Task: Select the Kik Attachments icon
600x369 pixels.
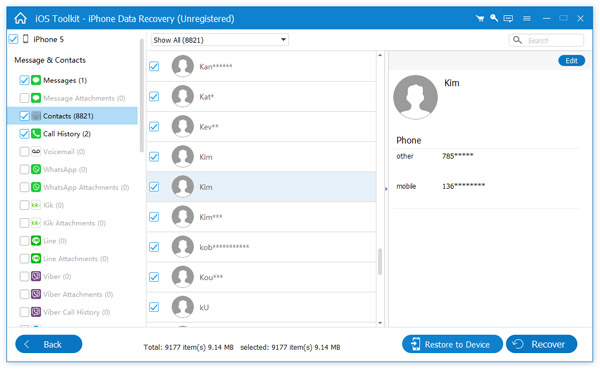Action: pyautogui.click(x=36, y=223)
